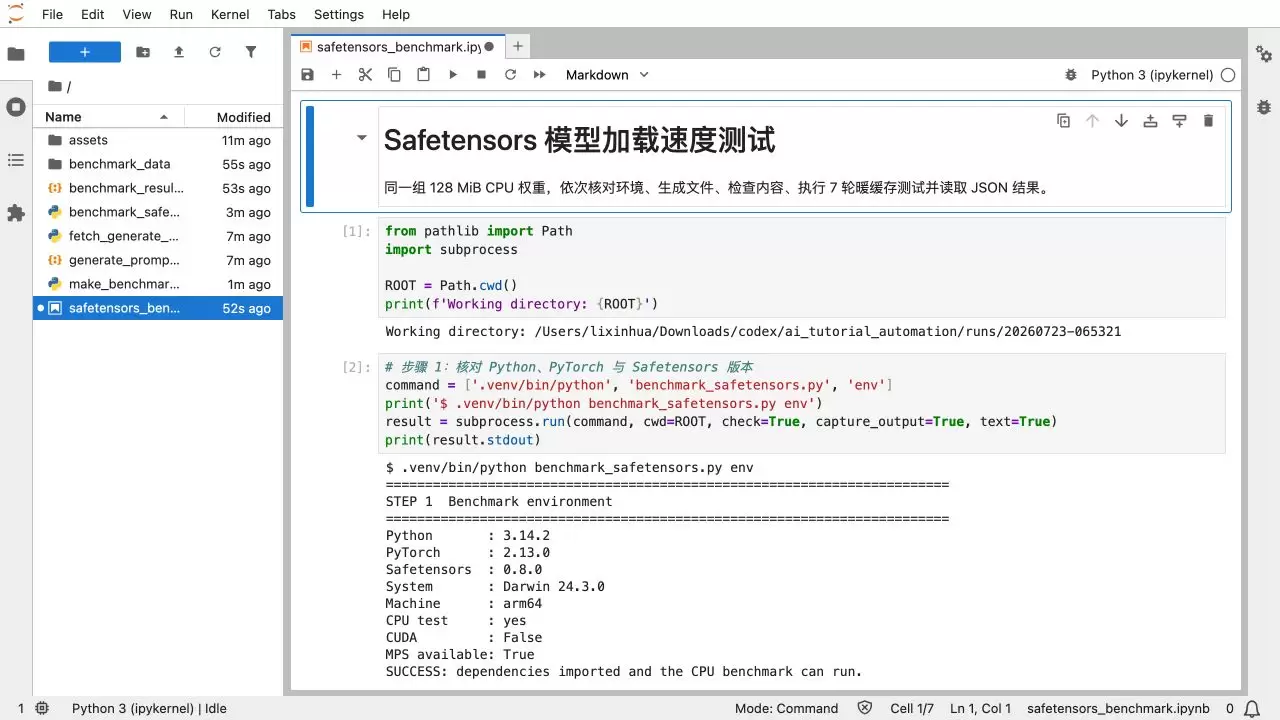
Task: Insert a cell below active cell icon
Action: 1179,121
